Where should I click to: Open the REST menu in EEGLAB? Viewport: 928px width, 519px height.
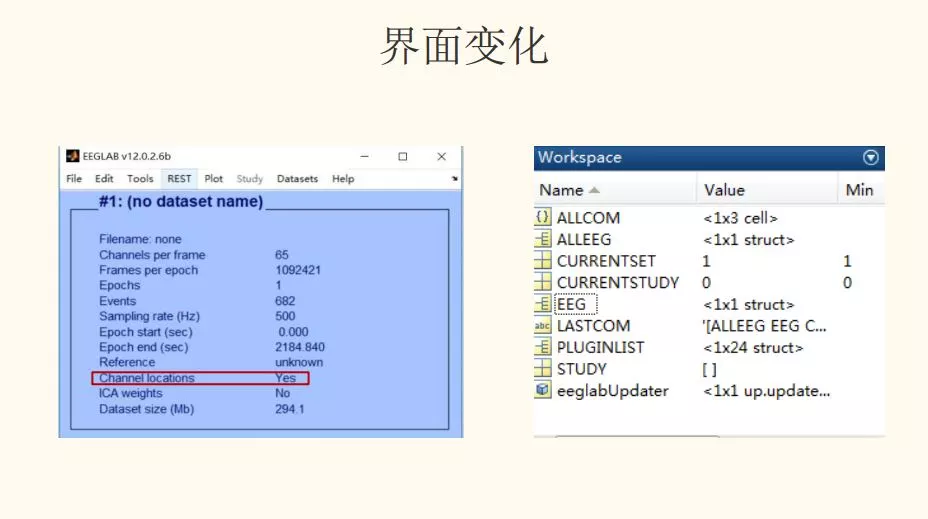coord(179,179)
